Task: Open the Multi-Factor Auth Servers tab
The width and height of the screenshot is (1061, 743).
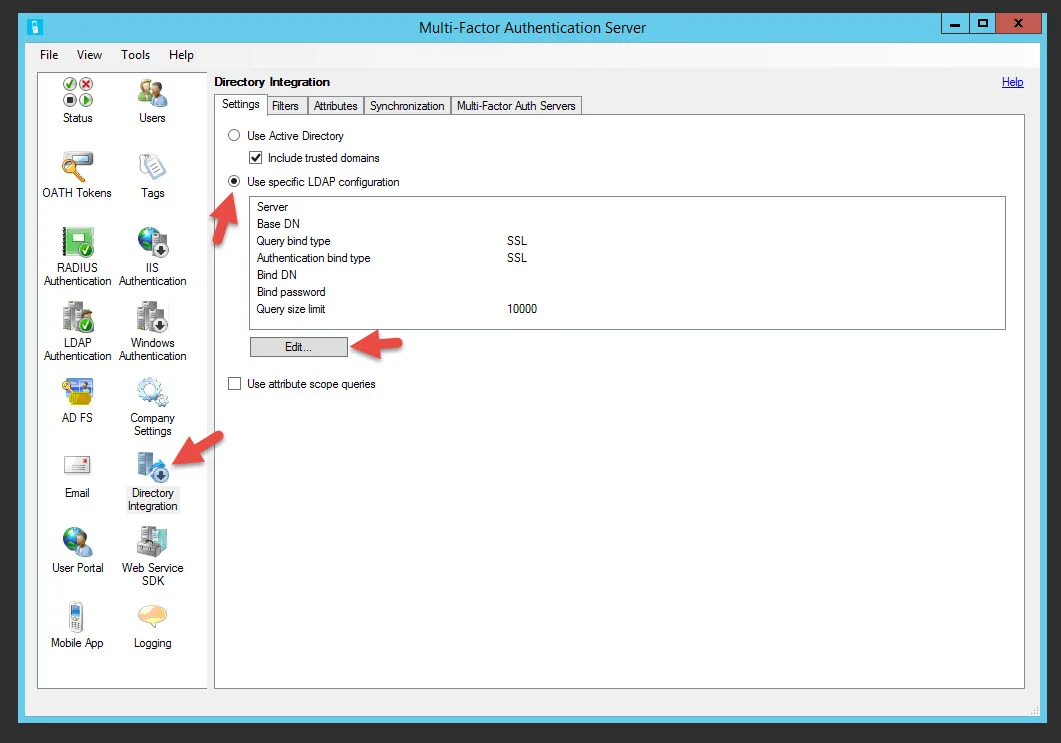Action: click(516, 106)
